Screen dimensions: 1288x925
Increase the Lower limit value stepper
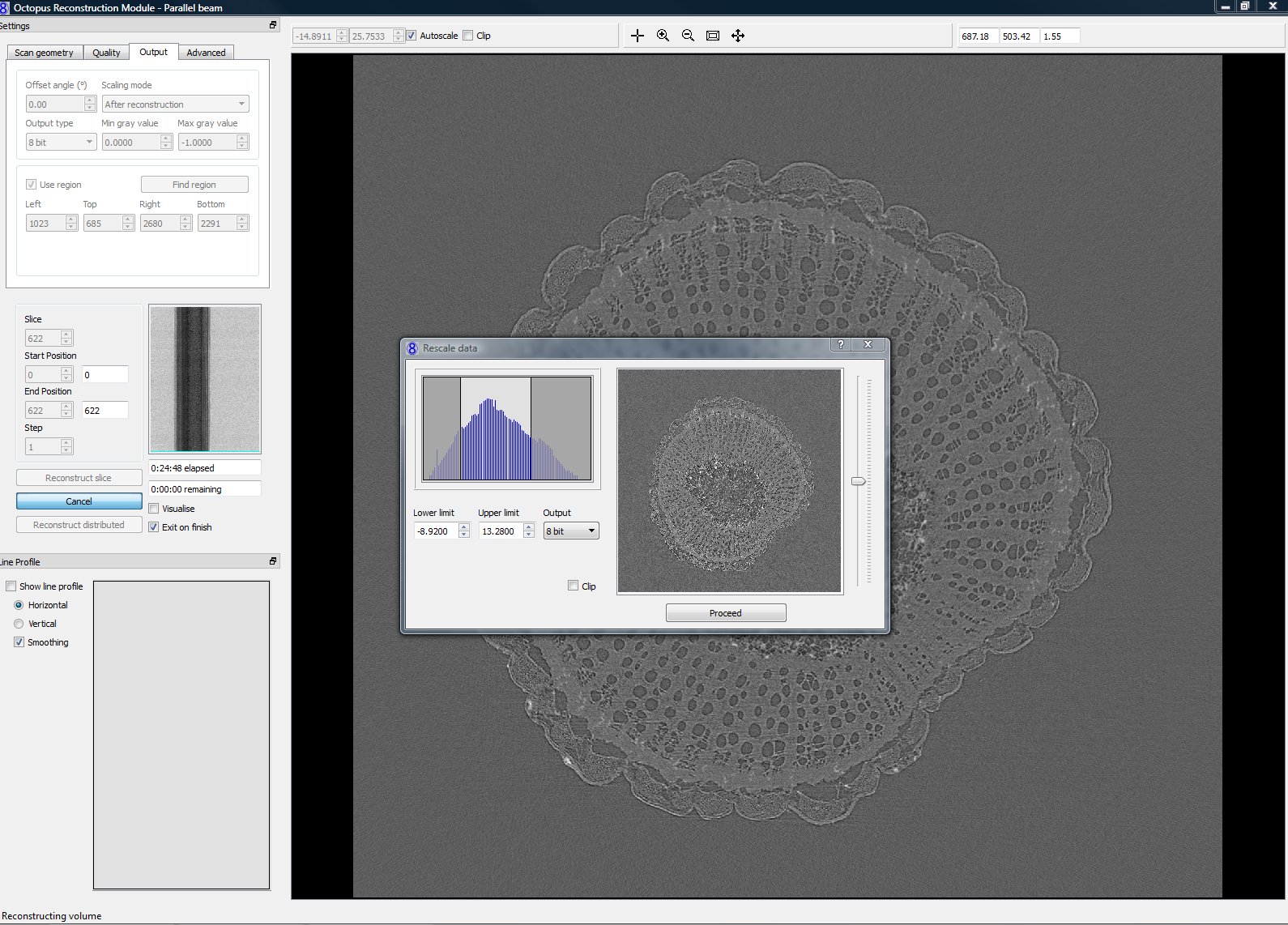pyautogui.click(x=464, y=527)
